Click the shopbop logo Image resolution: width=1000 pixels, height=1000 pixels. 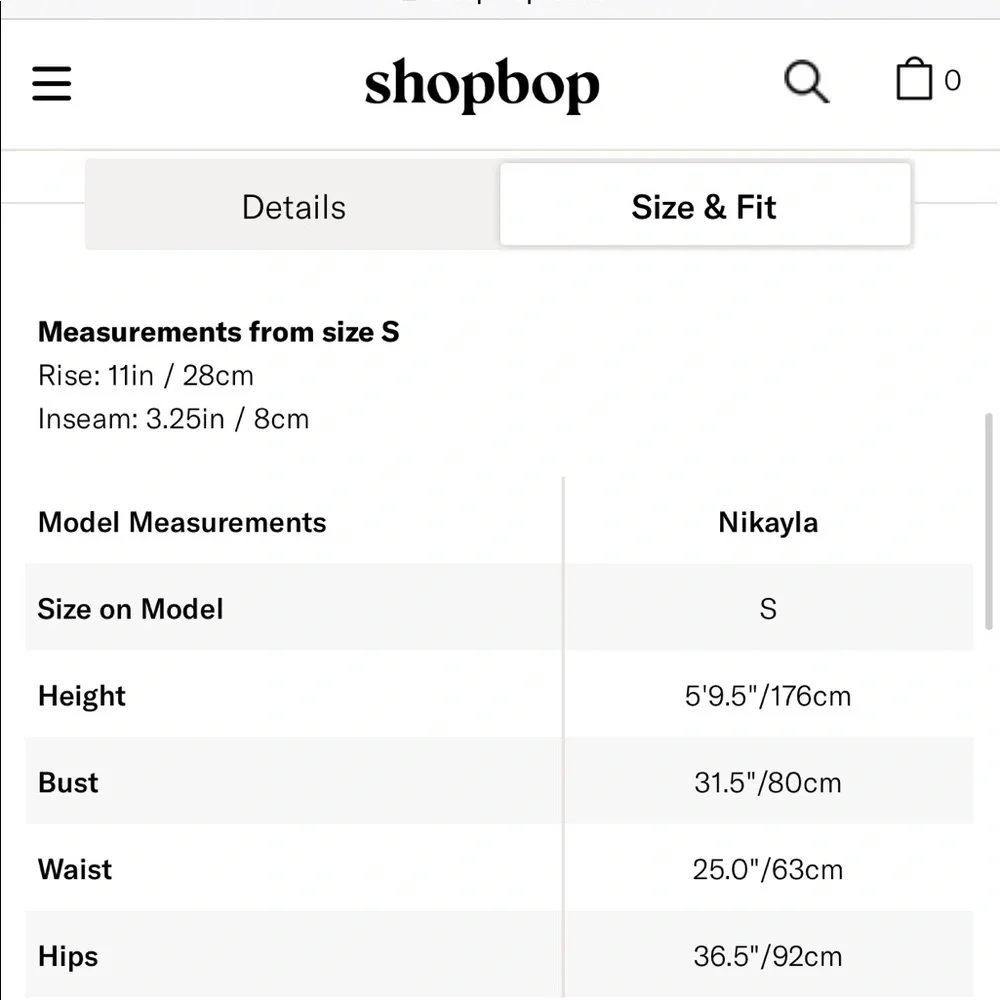[482, 85]
